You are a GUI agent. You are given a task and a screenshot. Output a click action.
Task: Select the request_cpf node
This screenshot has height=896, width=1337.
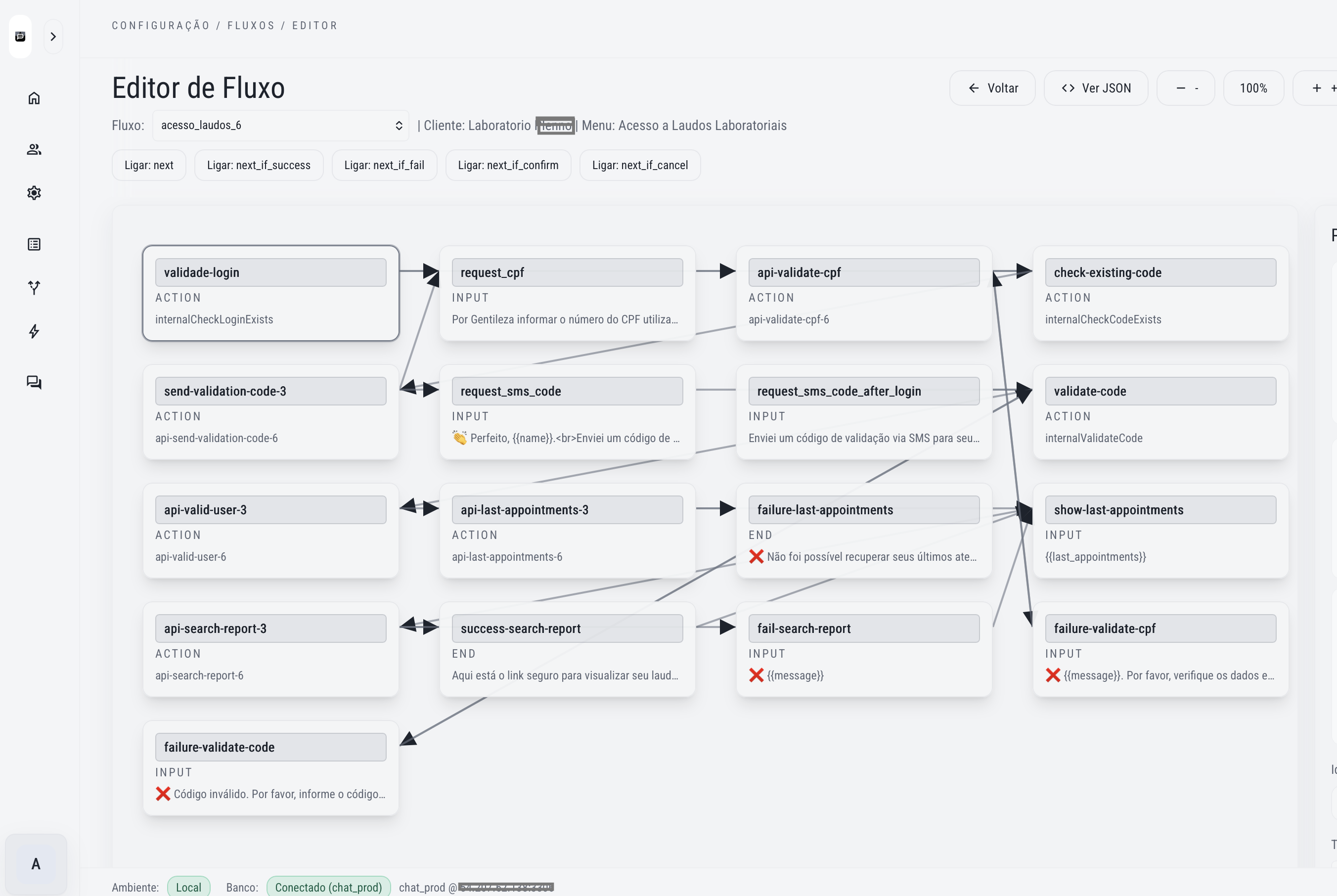click(567, 293)
